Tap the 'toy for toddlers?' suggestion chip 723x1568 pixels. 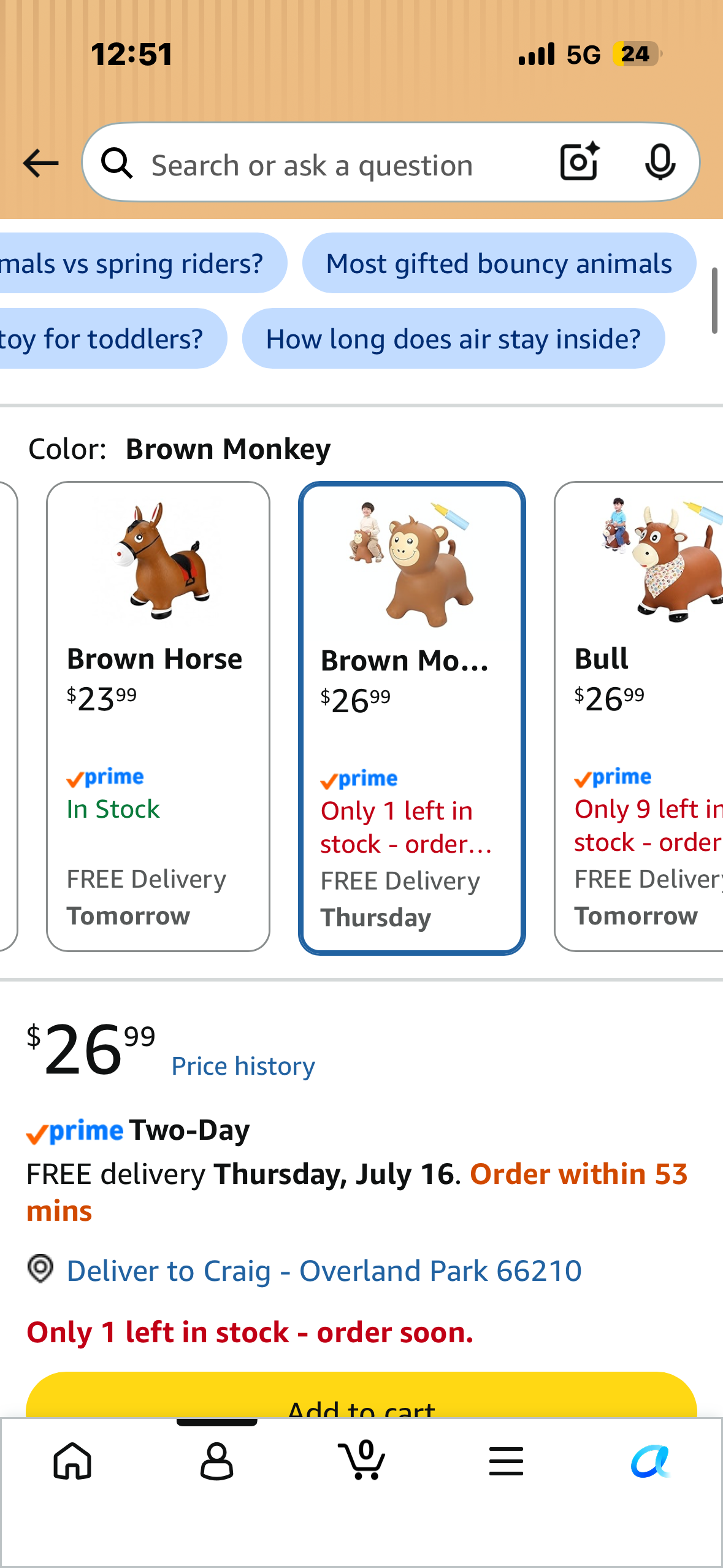click(x=113, y=339)
